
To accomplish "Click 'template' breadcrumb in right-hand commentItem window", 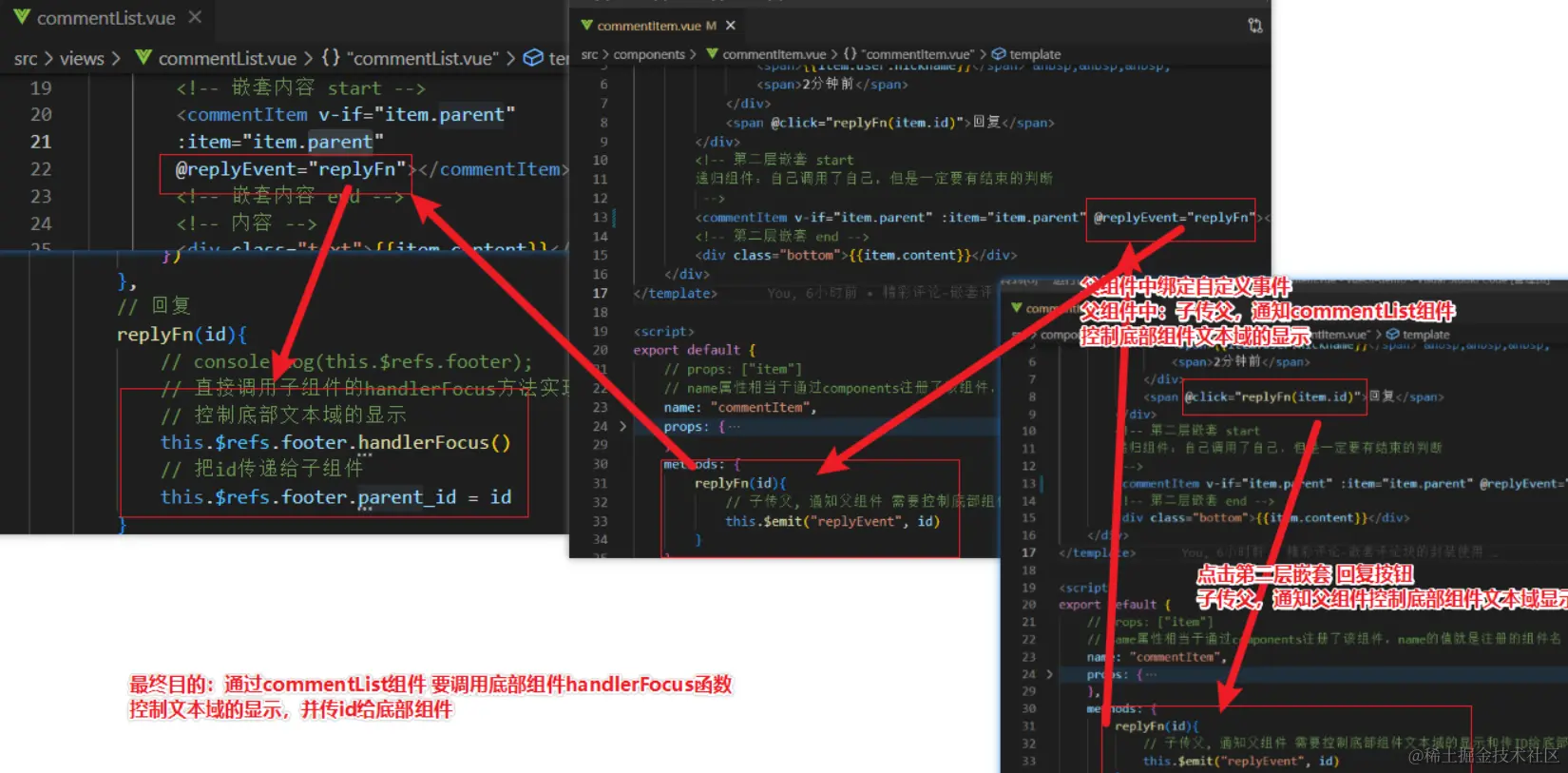I will 1425,335.
